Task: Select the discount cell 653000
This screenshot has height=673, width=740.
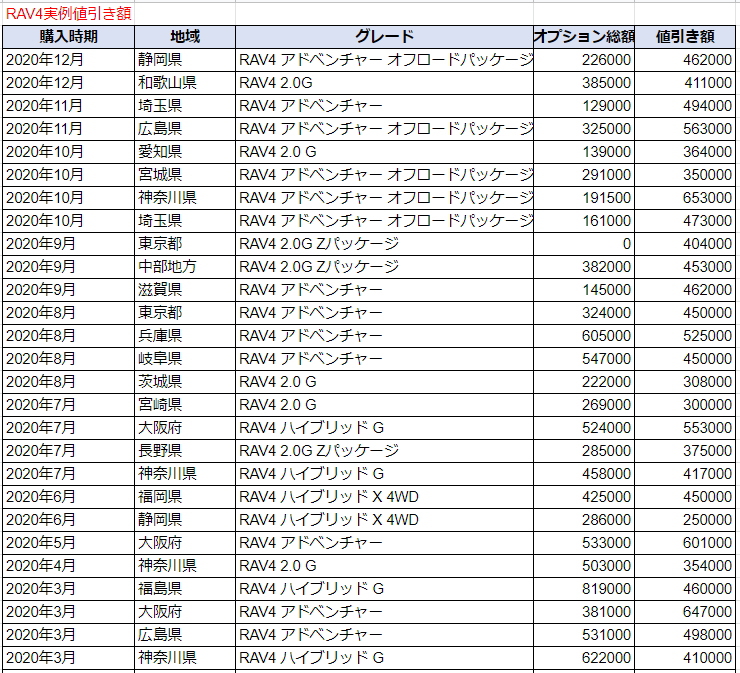Action: [x=685, y=198]
